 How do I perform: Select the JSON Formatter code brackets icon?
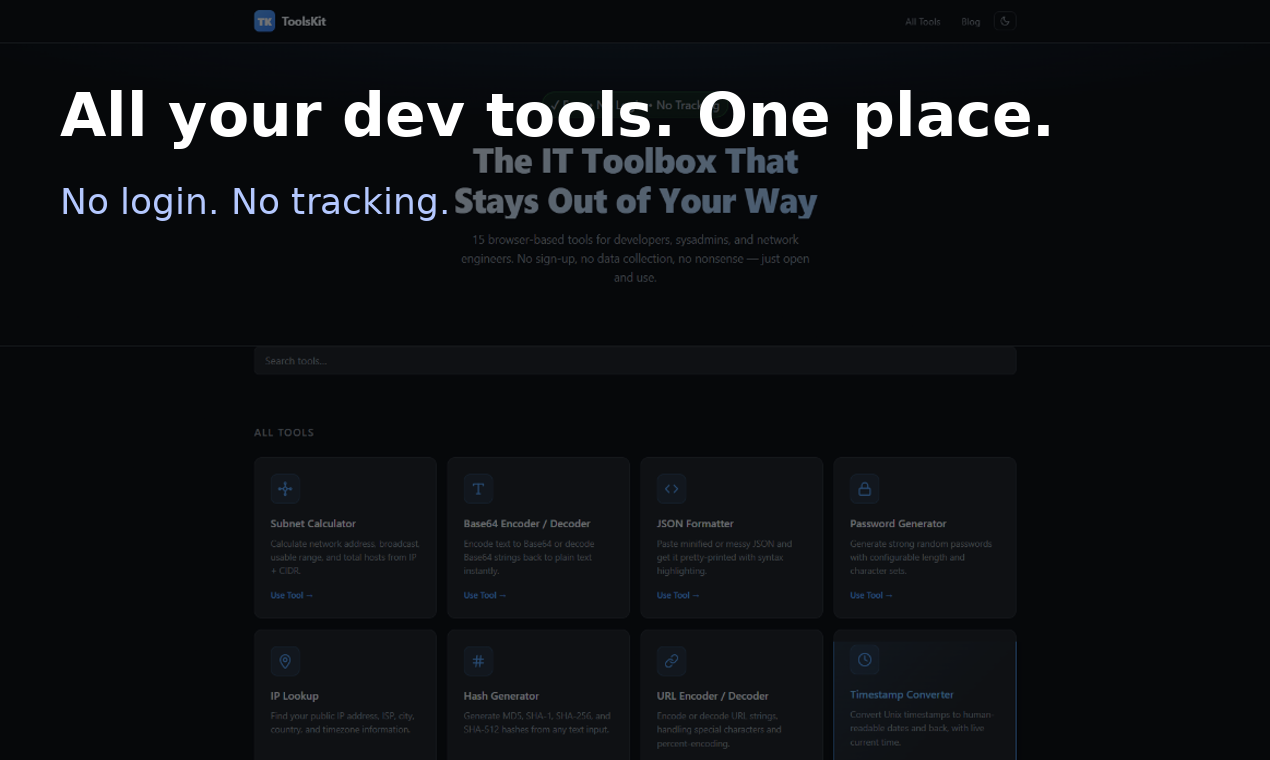[671, 489]
